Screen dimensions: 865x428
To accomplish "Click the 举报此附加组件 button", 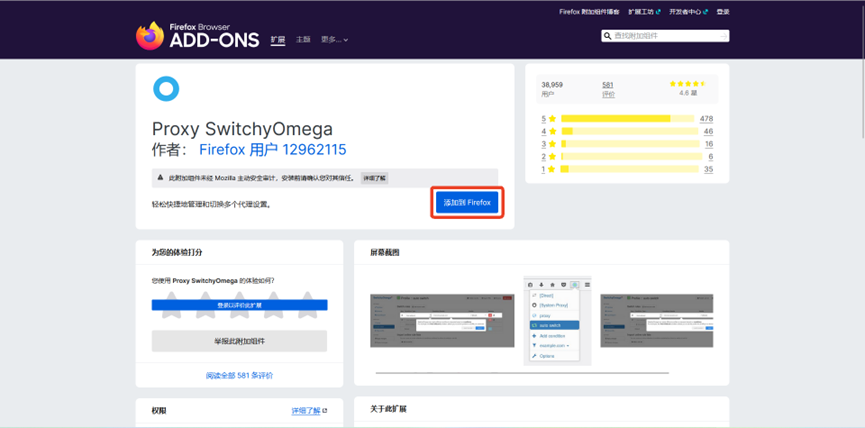I will pyautogui.click(x=239, y=341).
